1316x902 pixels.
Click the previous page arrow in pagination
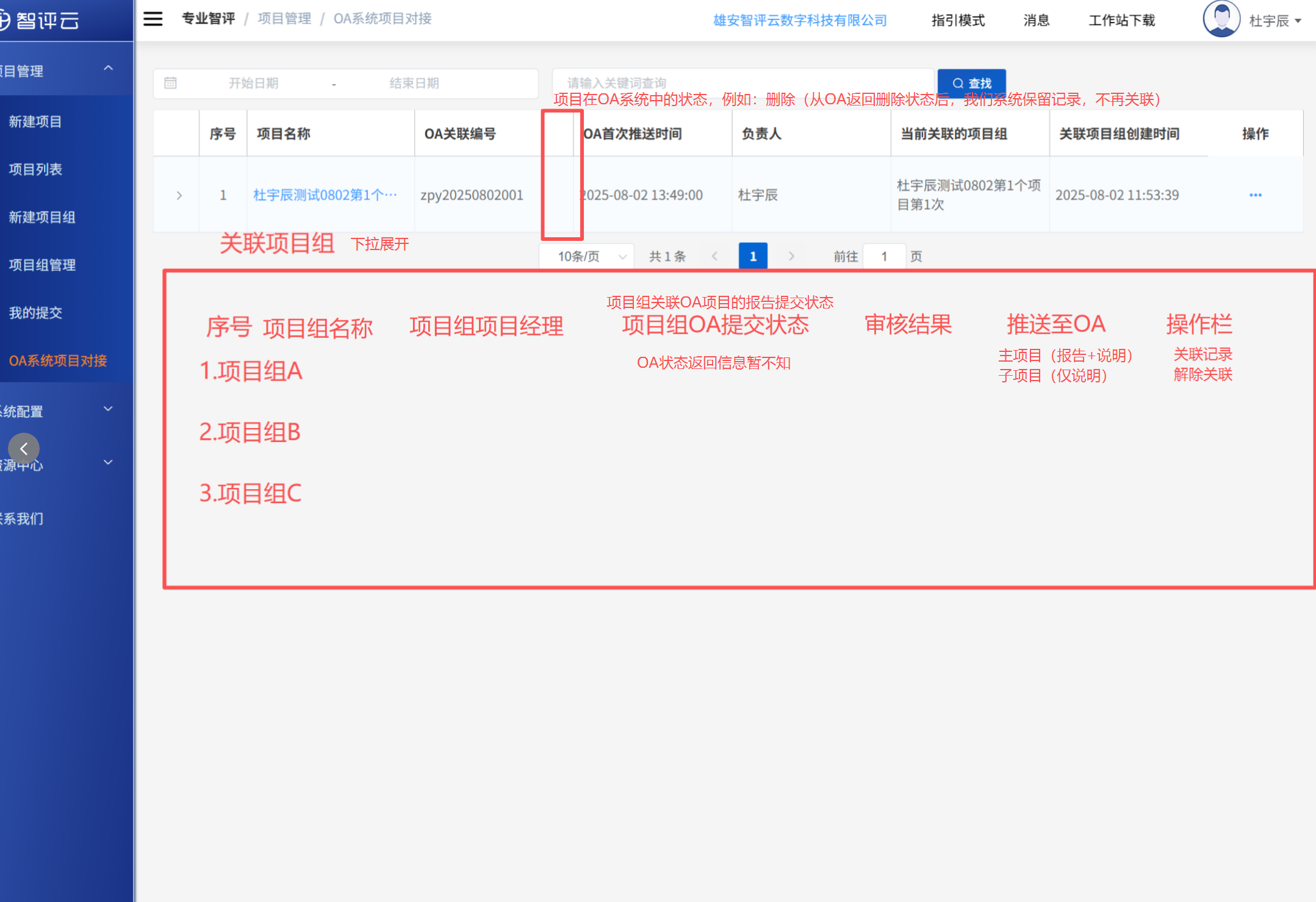click(x=714, y=256)
